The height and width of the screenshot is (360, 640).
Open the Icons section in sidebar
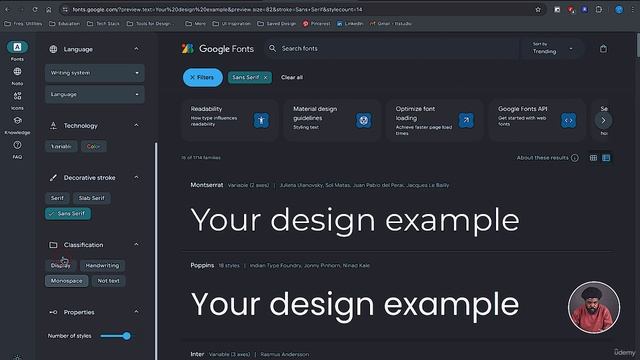coord(17,101)
